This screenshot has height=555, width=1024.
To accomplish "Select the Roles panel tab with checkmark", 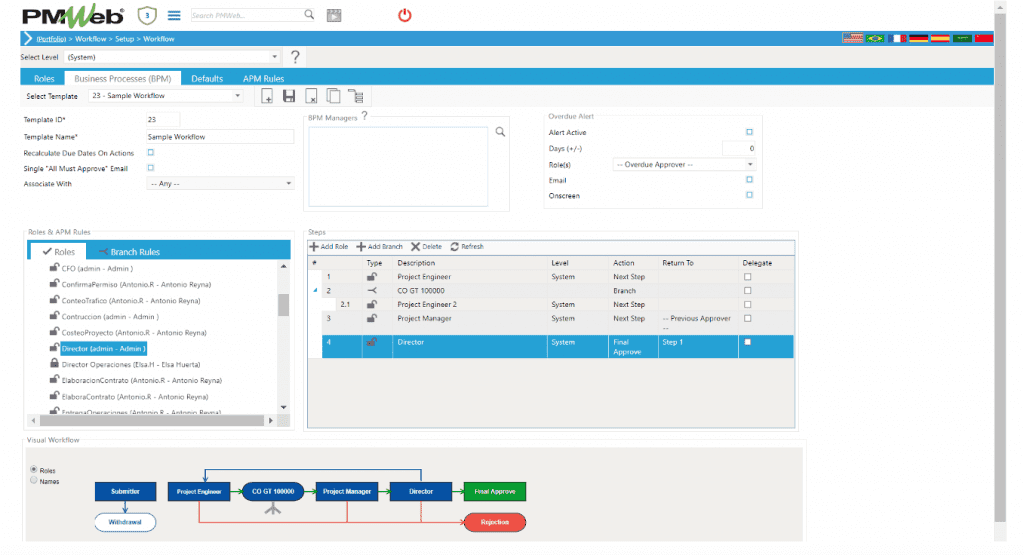I will [58, 251].
